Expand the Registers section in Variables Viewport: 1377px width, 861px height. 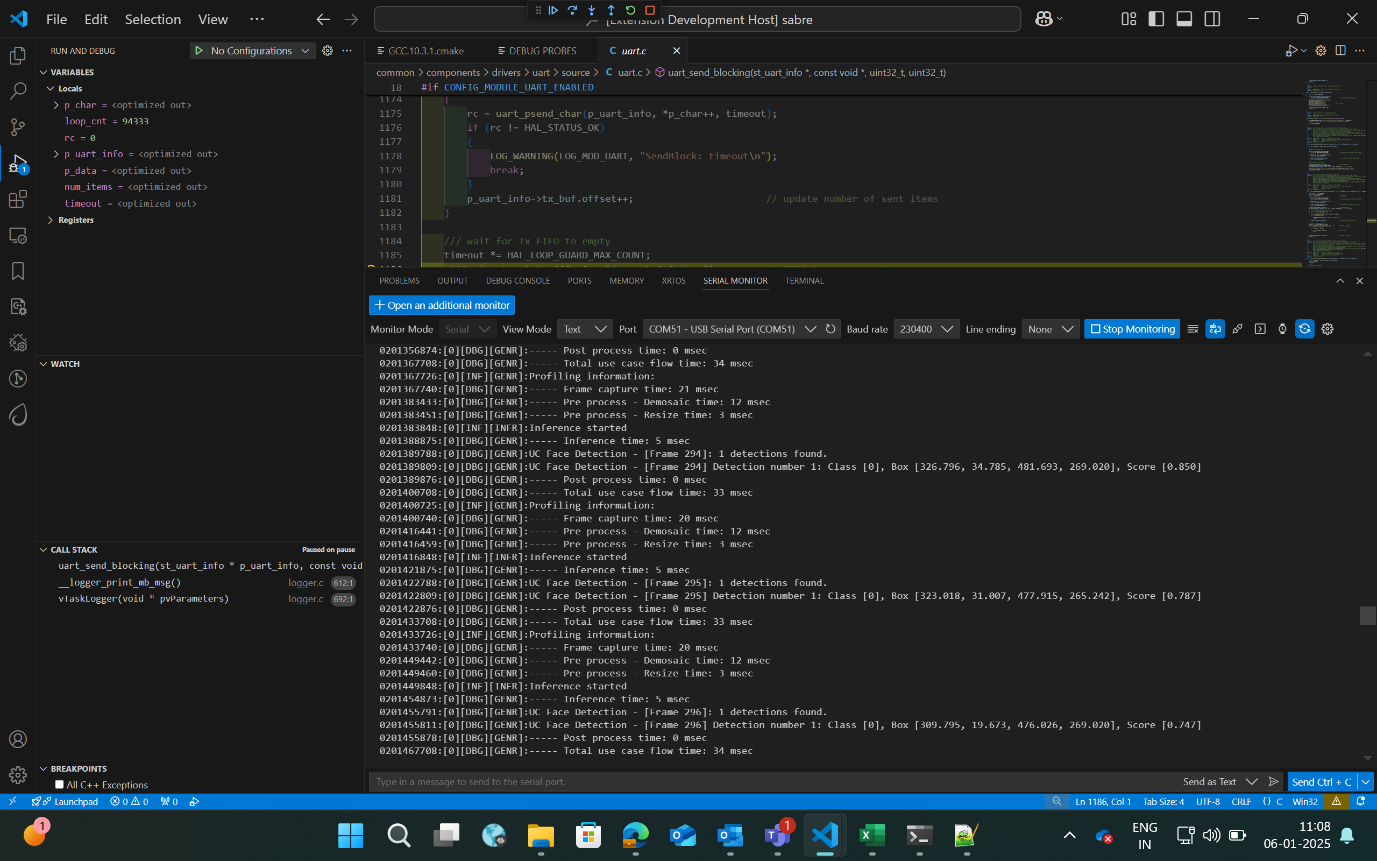pos(76,219)
